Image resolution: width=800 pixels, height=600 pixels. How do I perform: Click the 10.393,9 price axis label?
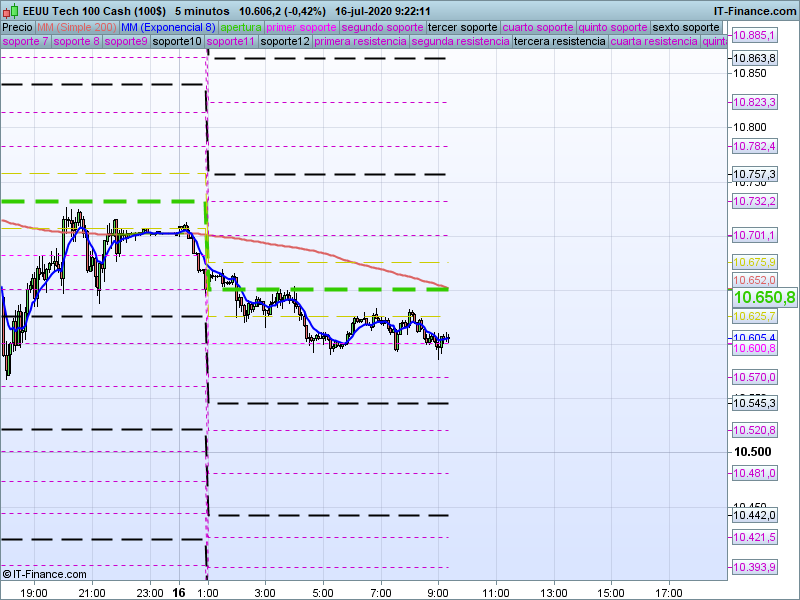(x=755, y=568)
